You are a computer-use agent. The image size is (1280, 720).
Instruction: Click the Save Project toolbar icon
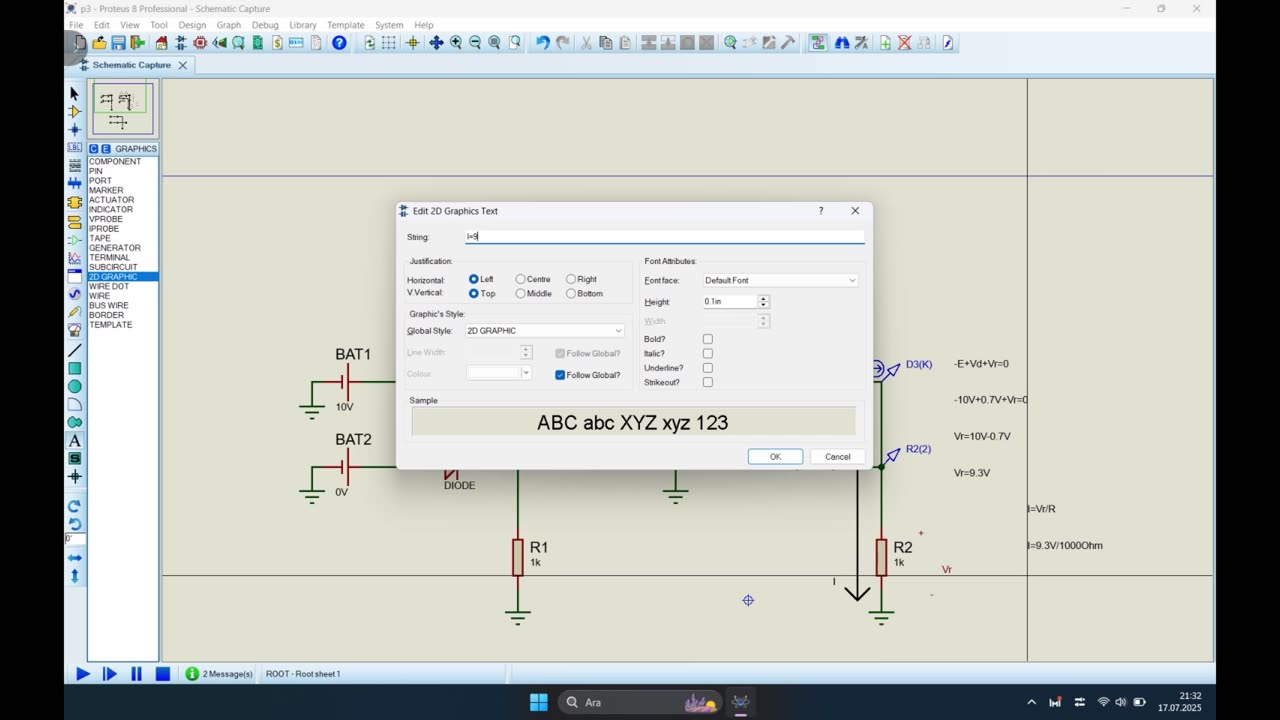tap(118, 43)
